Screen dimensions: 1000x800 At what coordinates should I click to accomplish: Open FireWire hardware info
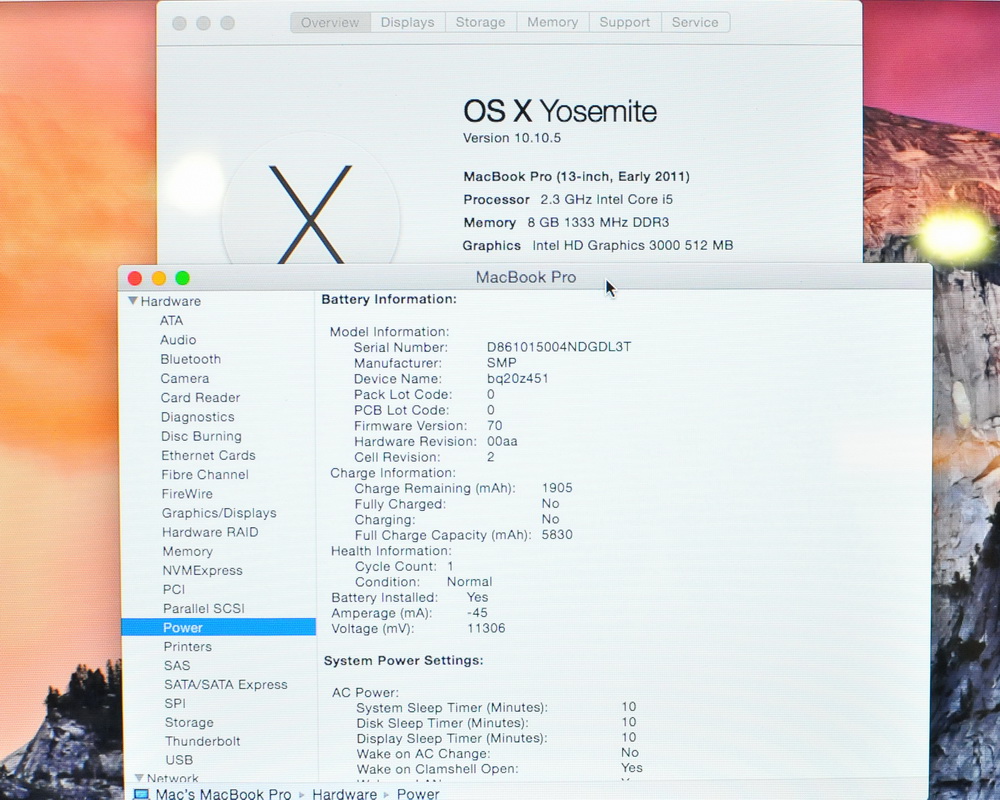pos(187,494)
